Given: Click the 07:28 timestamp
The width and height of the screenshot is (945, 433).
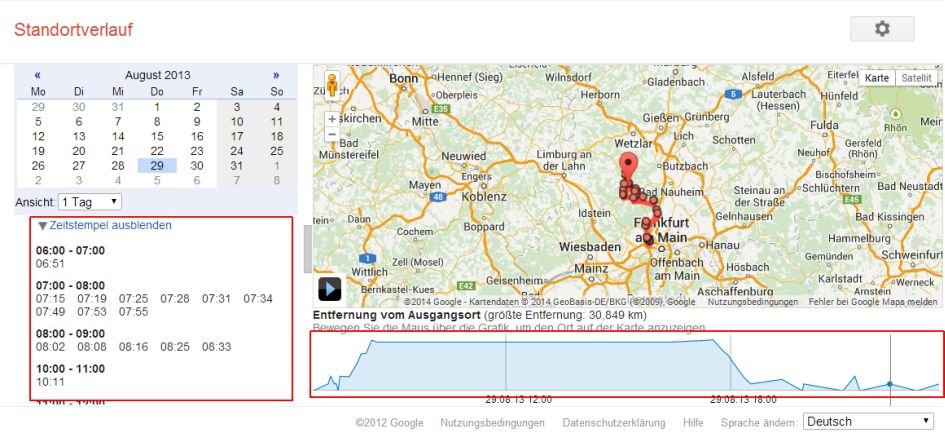Looking at the screenshot, I should 175,299.
